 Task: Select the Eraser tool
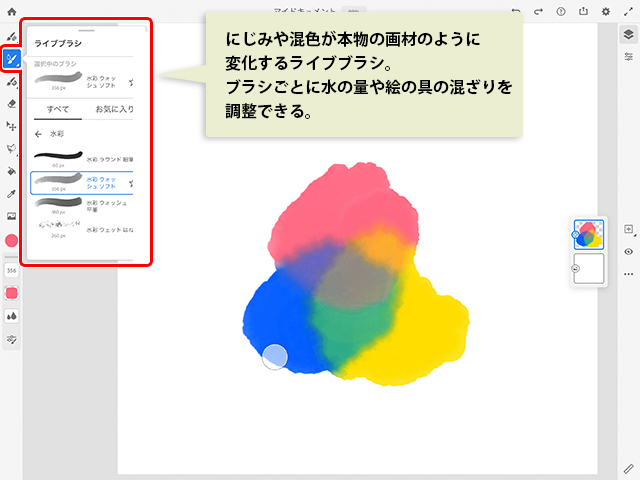click(x=11, y=104)
